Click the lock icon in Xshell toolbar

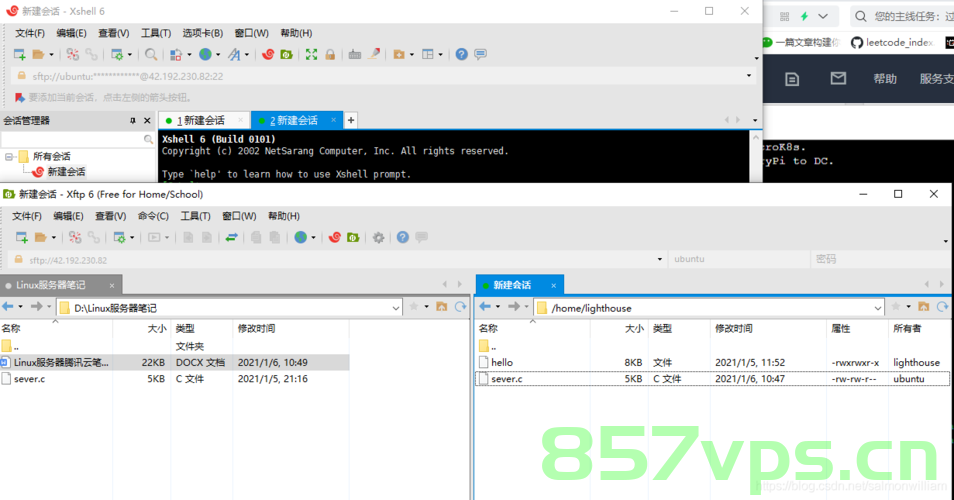pyautogui.click(x=330, y=55)
